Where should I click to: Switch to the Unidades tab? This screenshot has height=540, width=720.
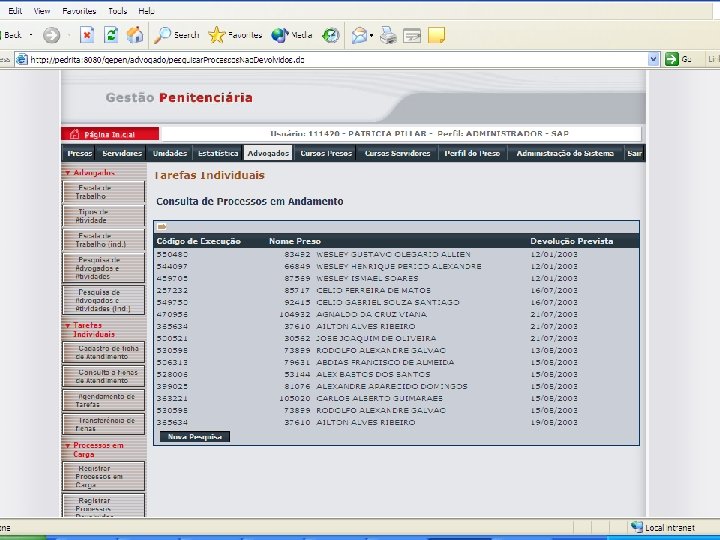170,153
